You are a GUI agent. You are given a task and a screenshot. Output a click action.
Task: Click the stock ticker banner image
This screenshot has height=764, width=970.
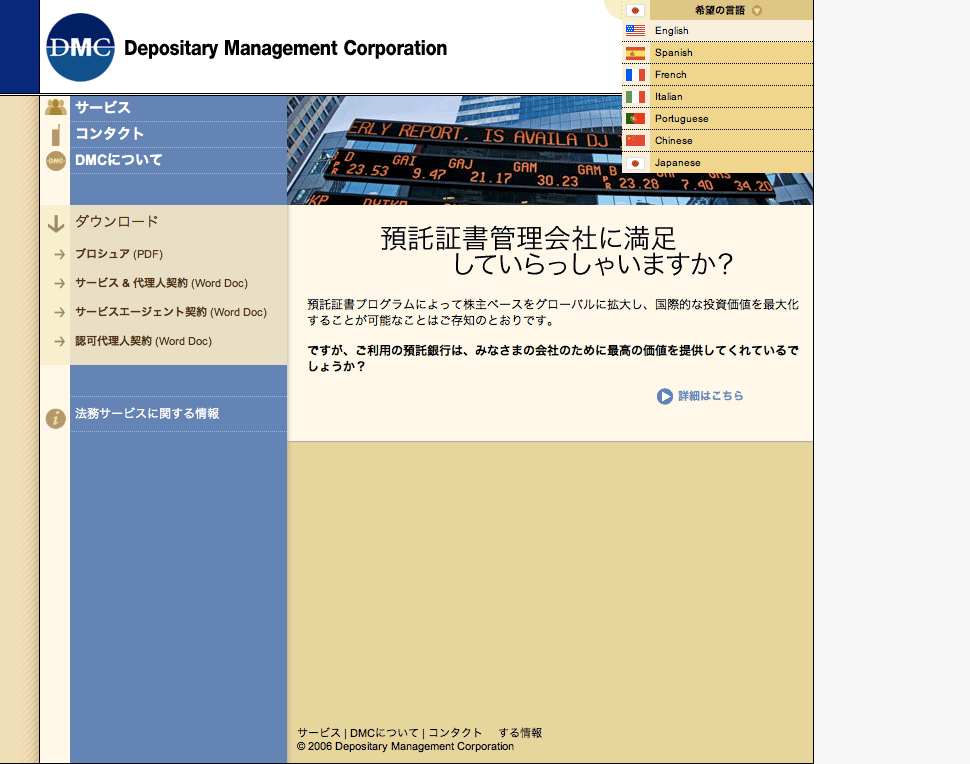click(450, 150)
